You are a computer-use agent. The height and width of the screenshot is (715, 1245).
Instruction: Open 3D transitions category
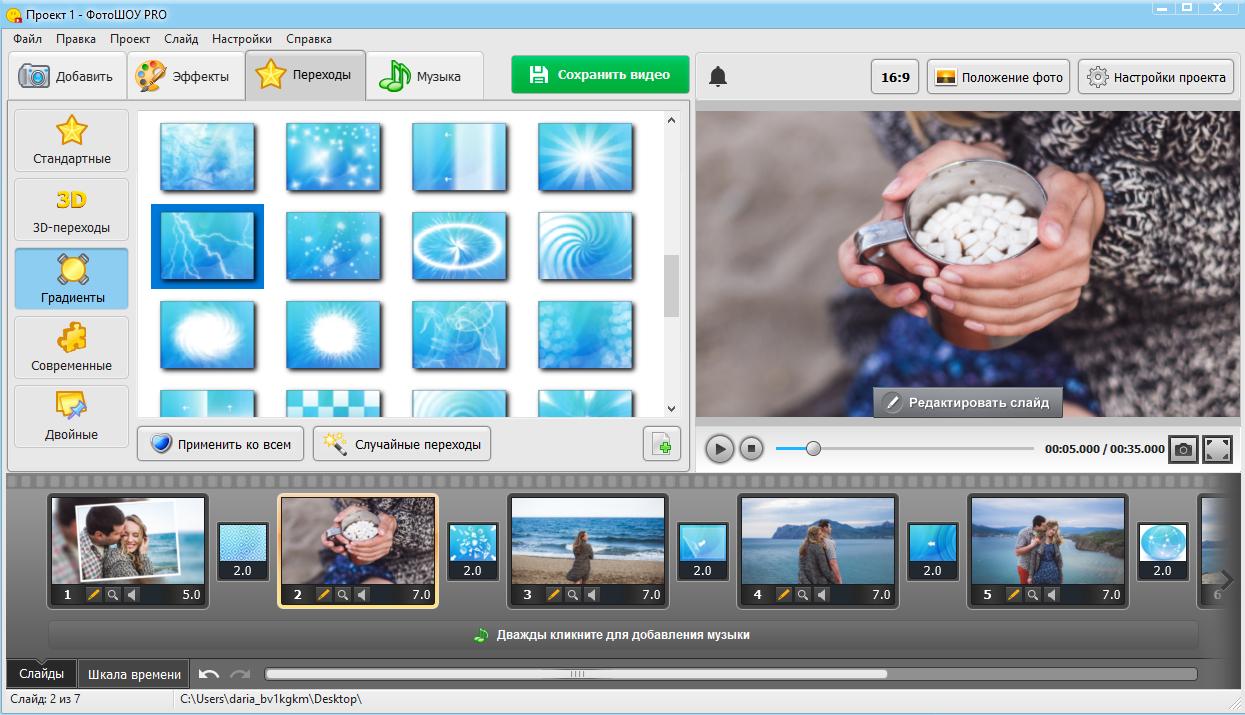(72, 210)
